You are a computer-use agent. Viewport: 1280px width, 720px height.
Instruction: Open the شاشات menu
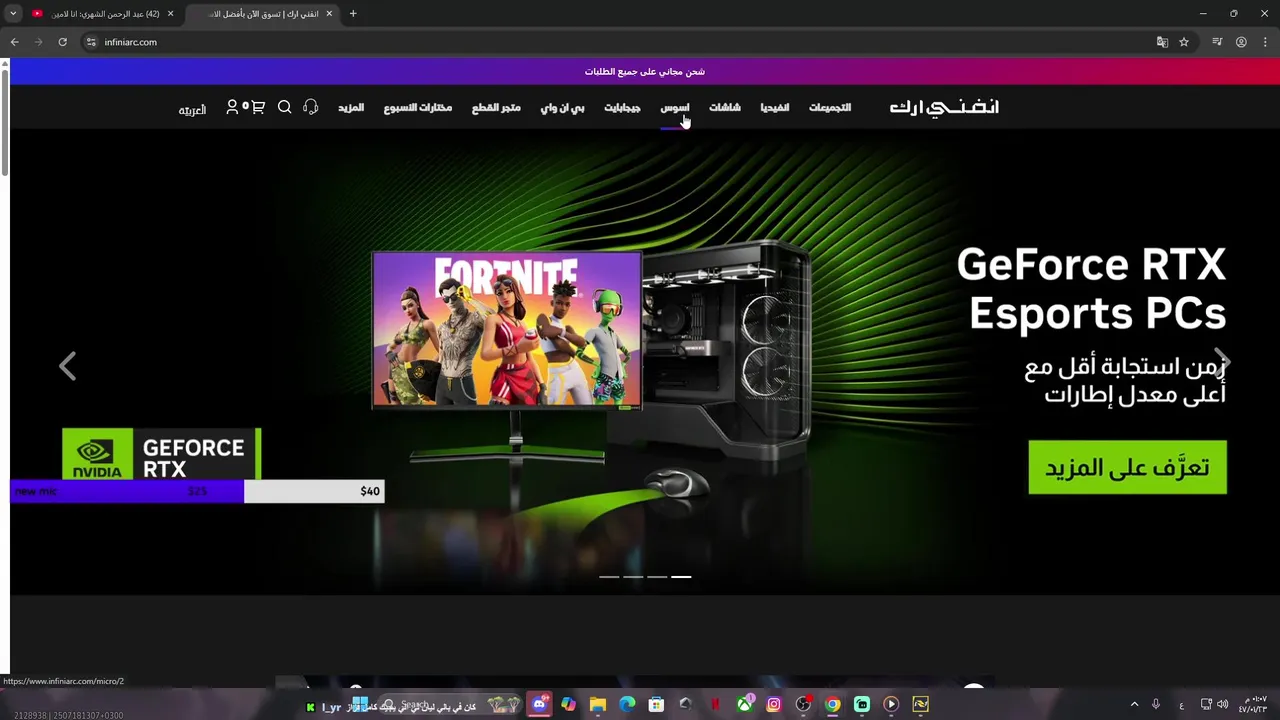pos(725,107)
